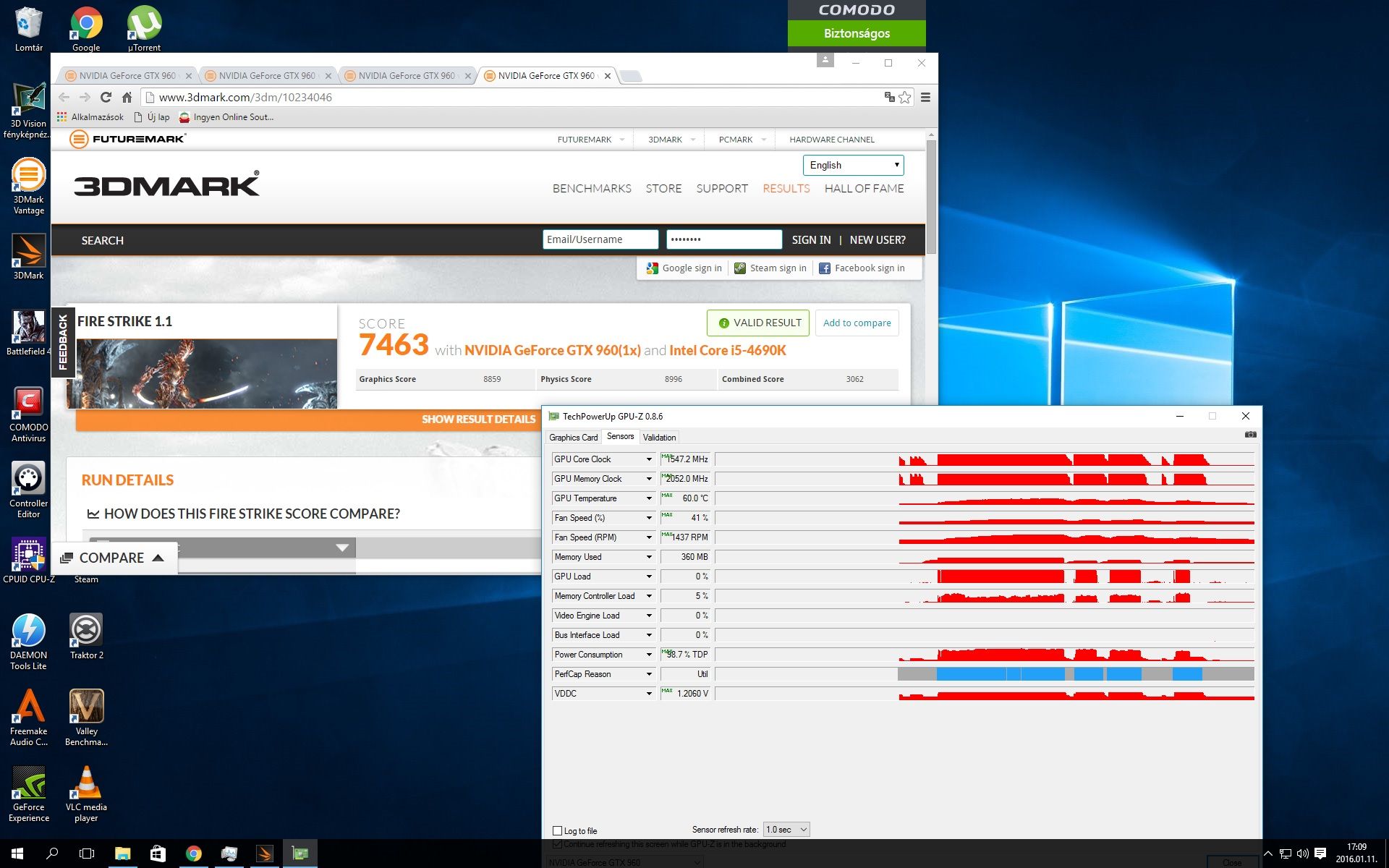This screenshot has height=868, width=1389.
Task: Open Traktor 2 desktop icon
Action: (x=86, y=637)
